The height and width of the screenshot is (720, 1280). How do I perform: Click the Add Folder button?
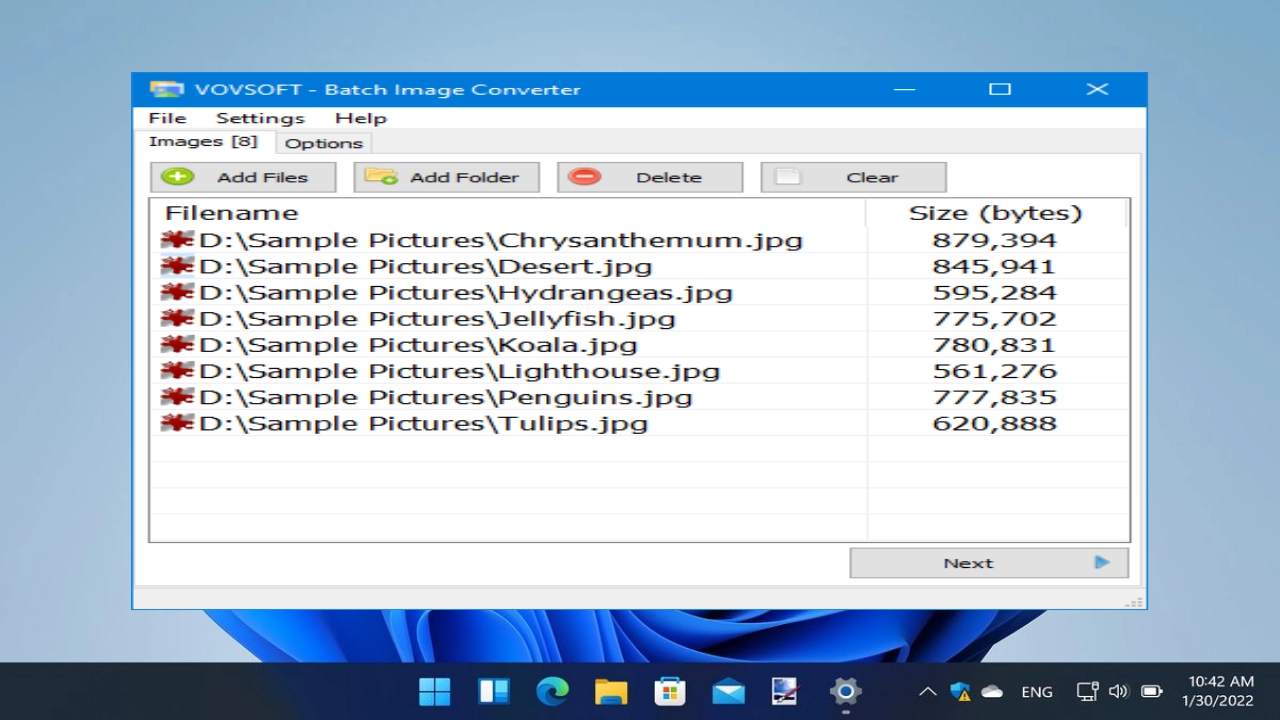pos(446,177)
